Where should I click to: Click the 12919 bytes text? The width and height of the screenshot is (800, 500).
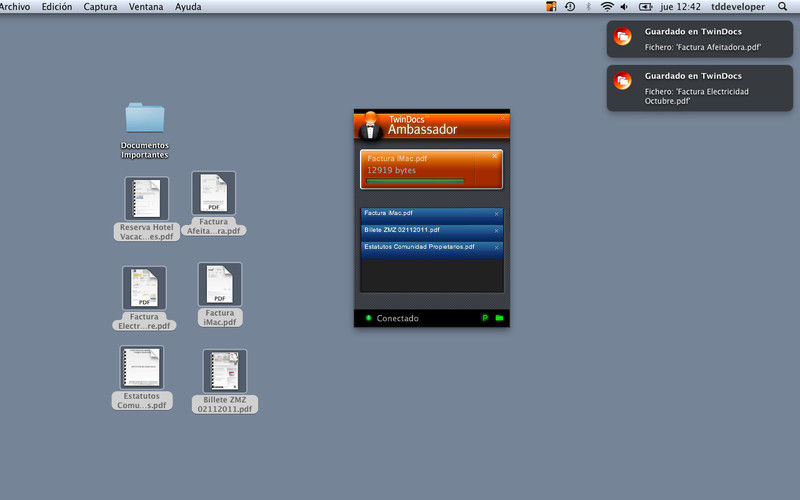391,170
